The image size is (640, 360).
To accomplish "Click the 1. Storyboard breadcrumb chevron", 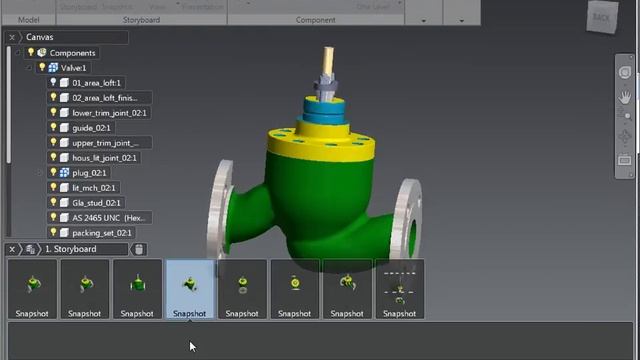I will 40,249.
